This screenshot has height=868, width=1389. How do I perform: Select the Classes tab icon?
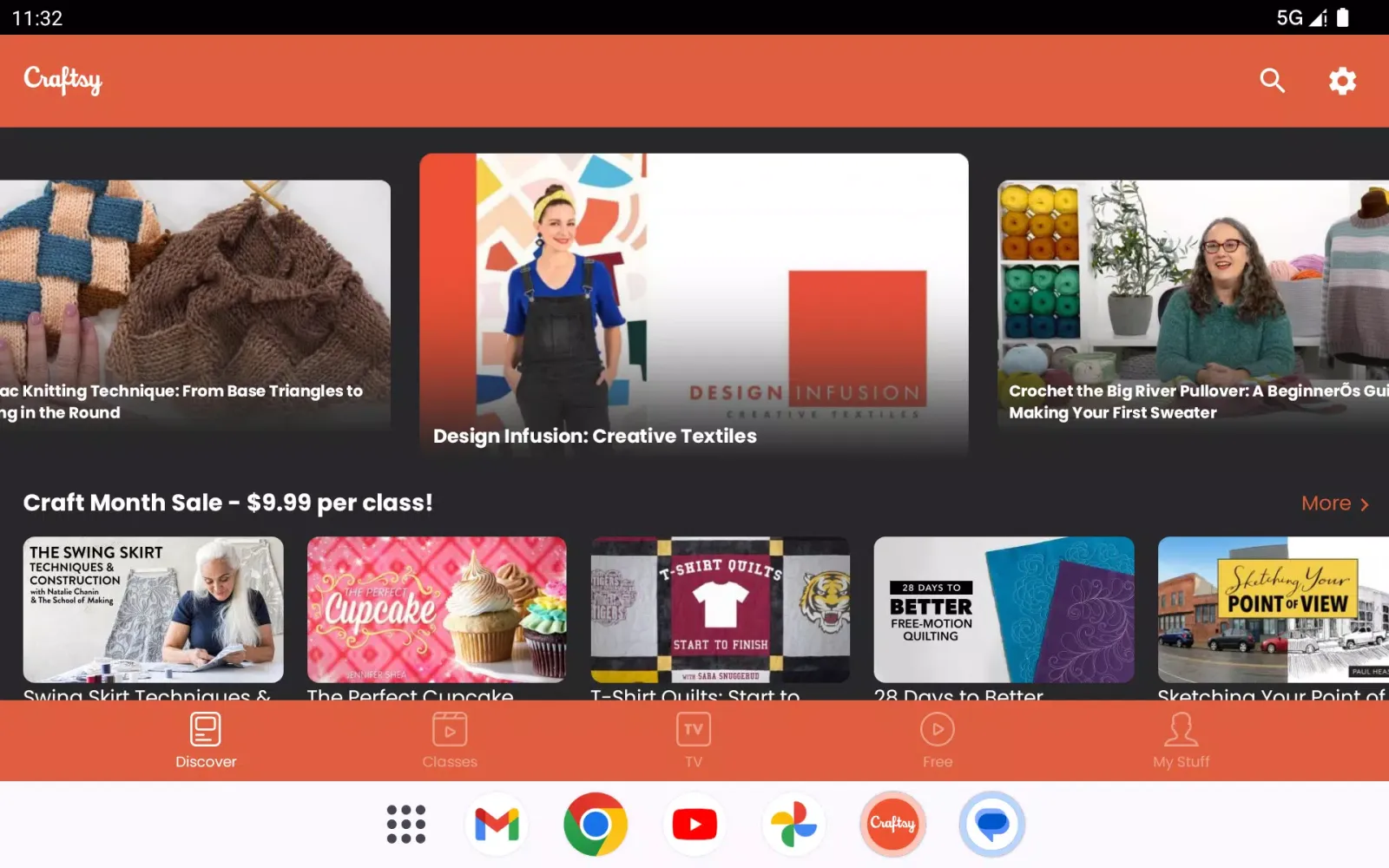(450, 729)
